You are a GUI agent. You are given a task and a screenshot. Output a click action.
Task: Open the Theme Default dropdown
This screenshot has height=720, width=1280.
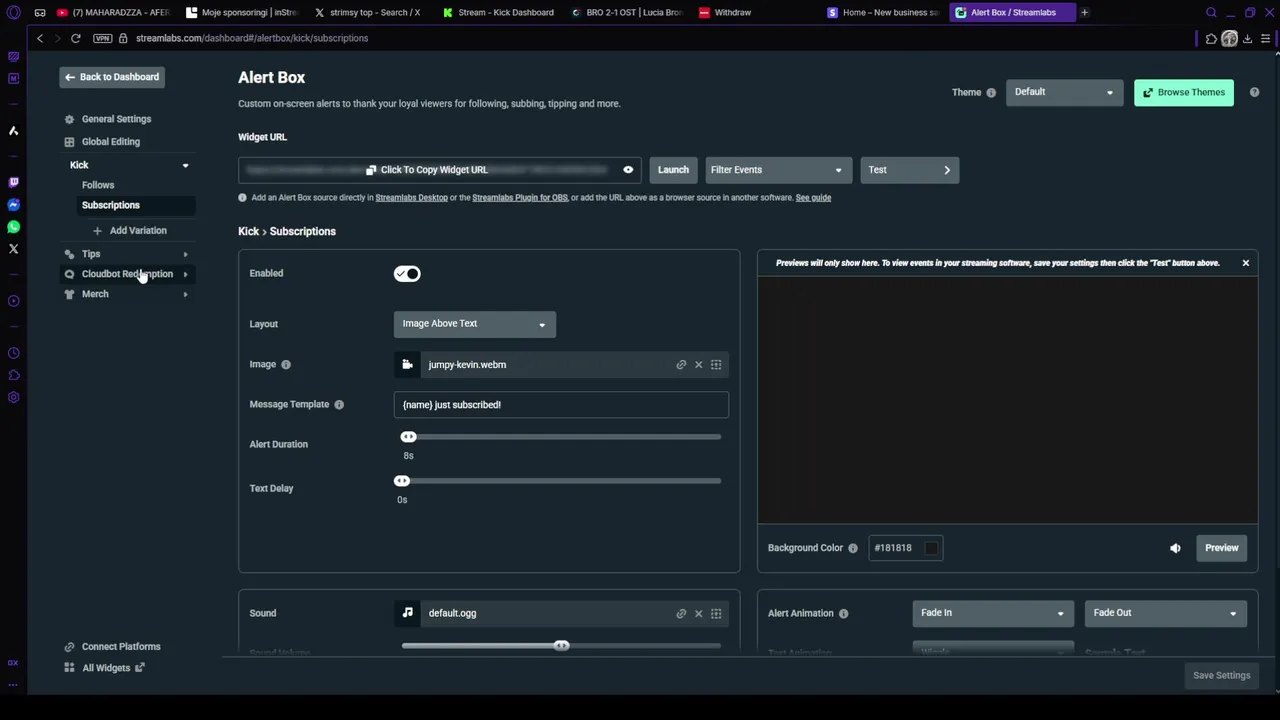point(1064,92)
